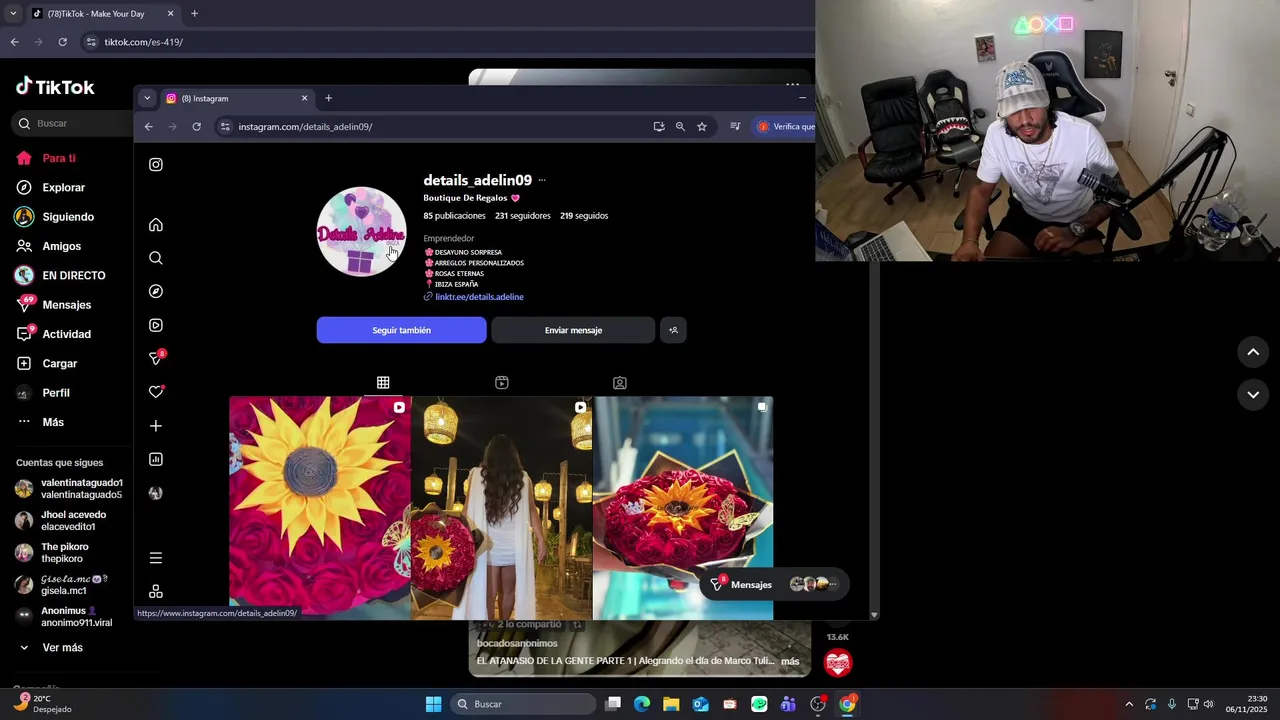Switch to the posts grid tab on the profile
Screen dimensions: 1280x720
(383, 383)
